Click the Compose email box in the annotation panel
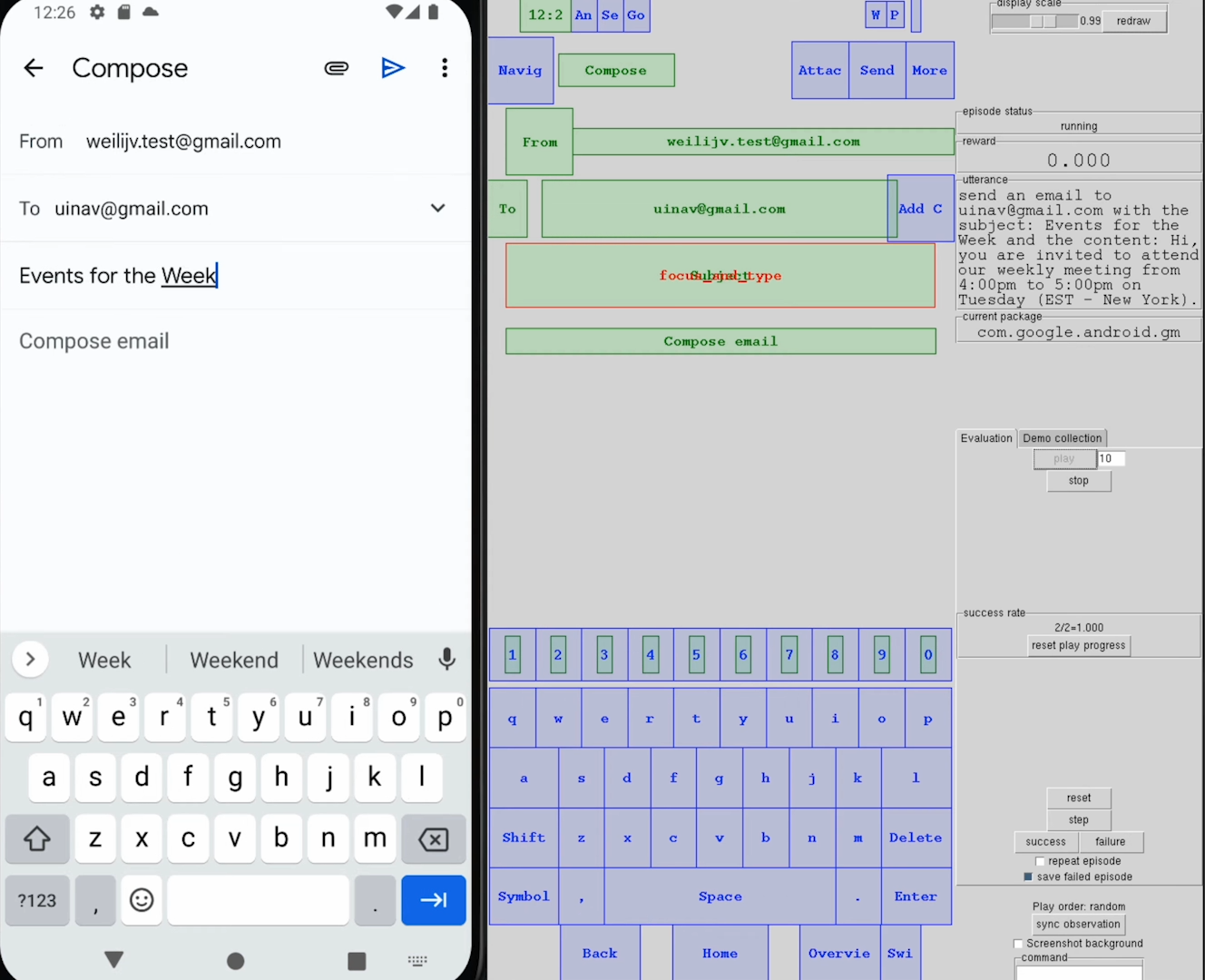Image resolution: width=1205 pixels, height=980 pixels. tap(720, 341)
